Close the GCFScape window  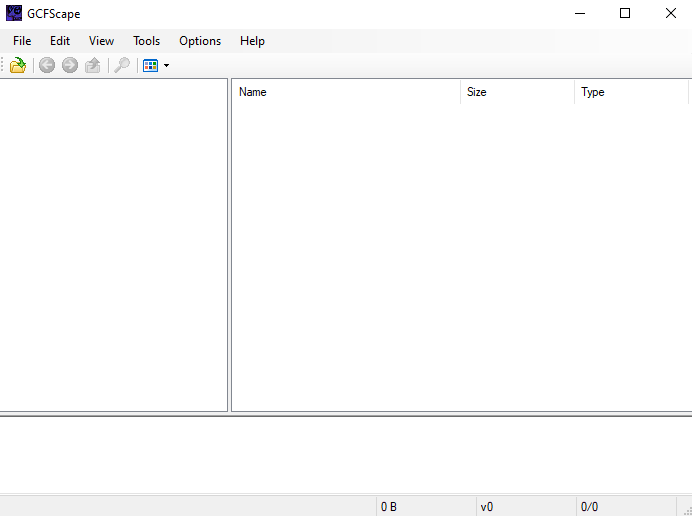[670, 13]
